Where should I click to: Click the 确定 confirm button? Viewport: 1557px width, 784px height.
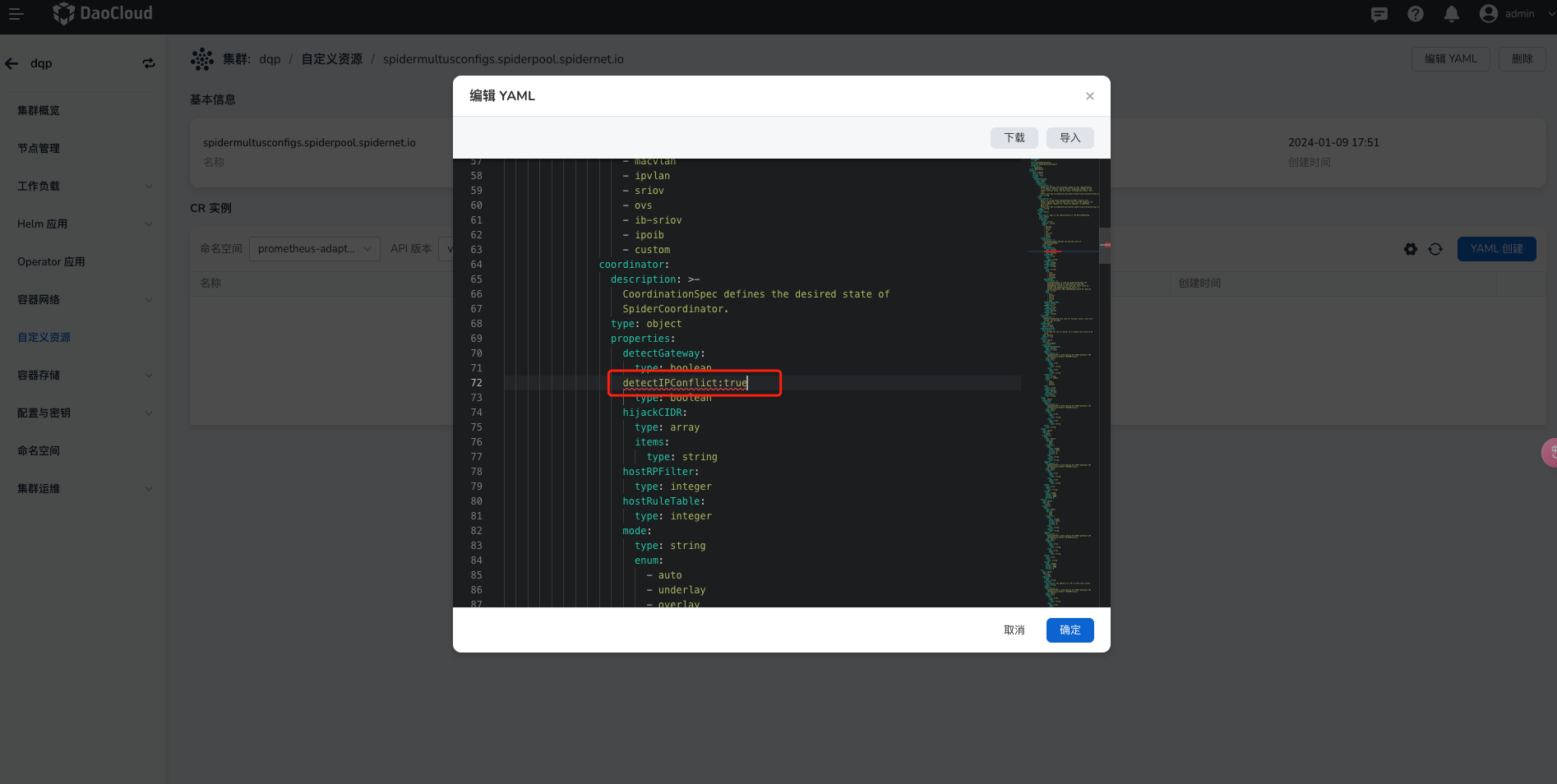coord(1070,630)
